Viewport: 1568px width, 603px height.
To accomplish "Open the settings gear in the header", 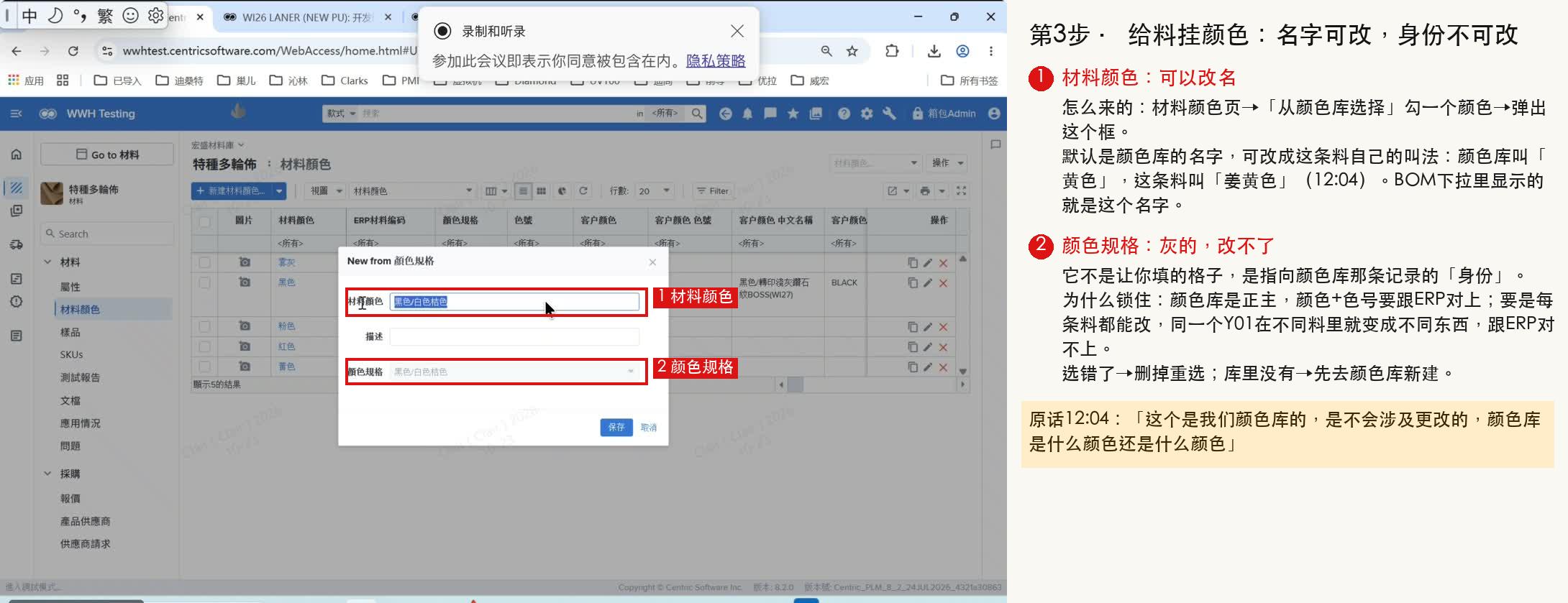I will pyautogui.click(x=867, y=114).
